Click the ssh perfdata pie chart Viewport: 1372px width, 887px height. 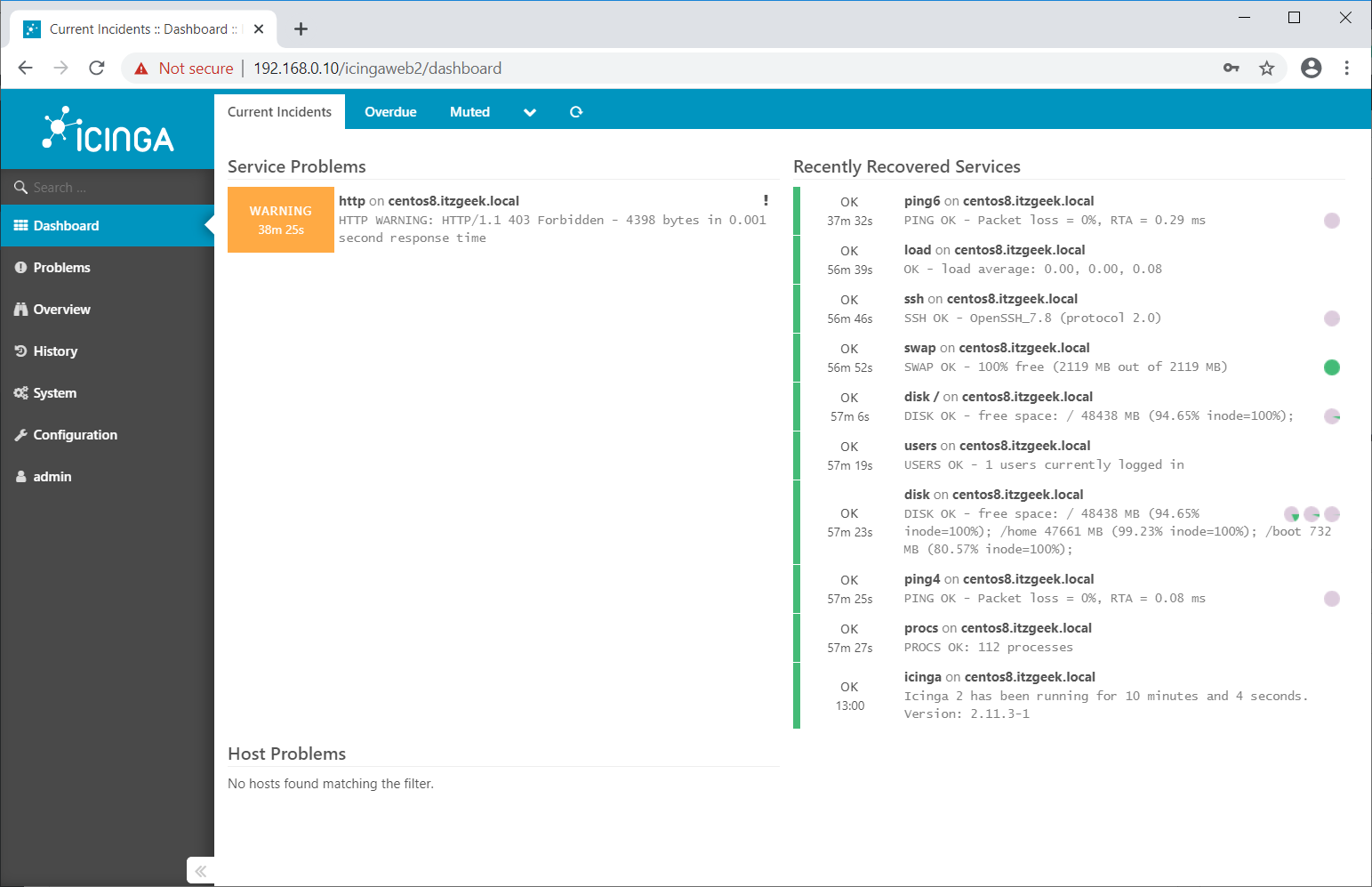click(1332, 319)
